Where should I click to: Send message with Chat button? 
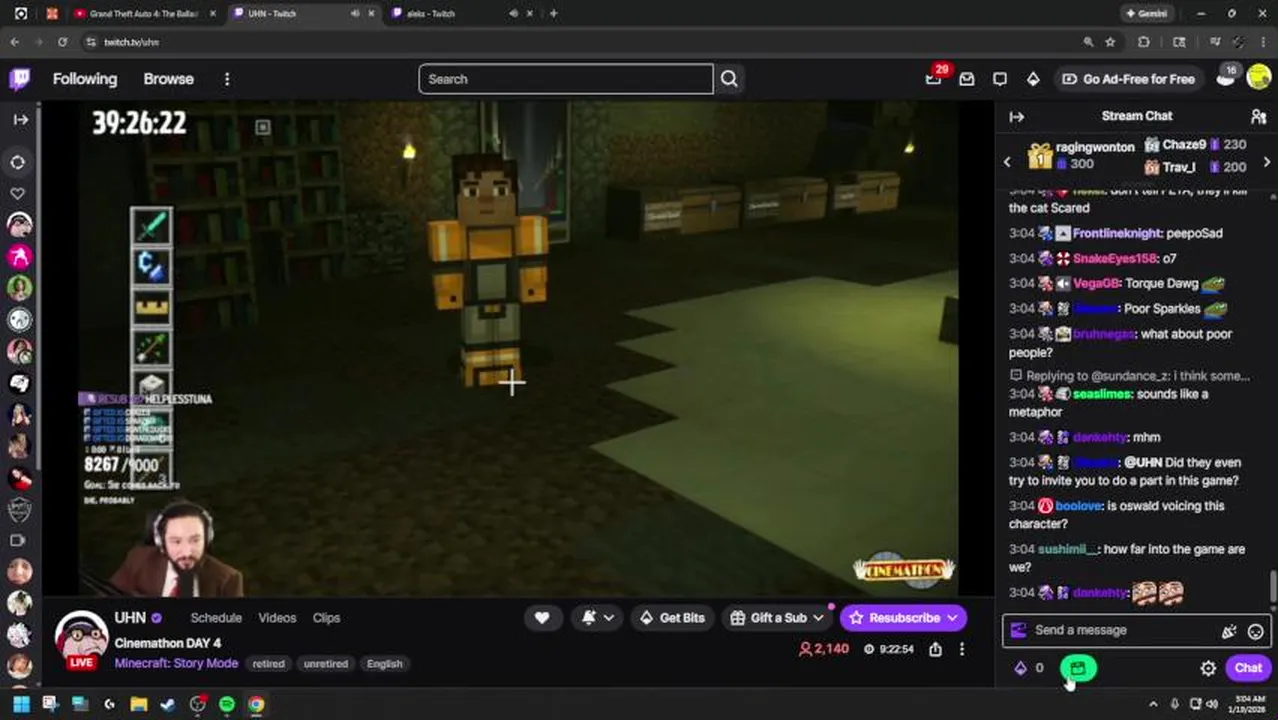point(1248,668)
